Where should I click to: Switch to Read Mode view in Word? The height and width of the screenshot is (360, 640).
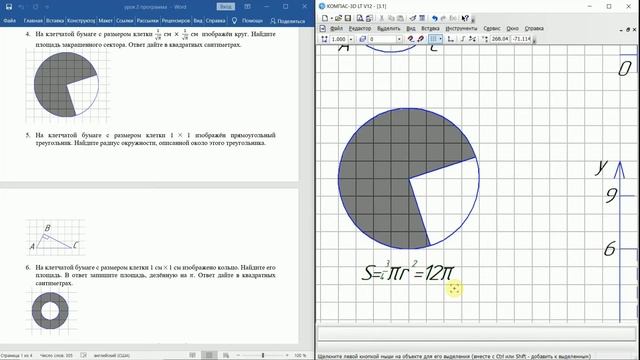[x=193, y=356]
